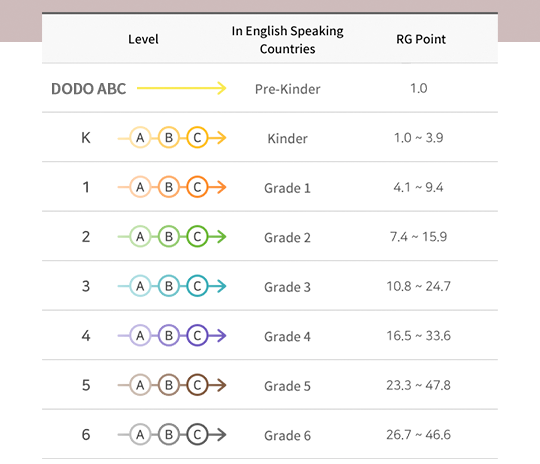The image size is (540, 464).
Task: Select the purple level 4 circle C
Action: (197, 336)
